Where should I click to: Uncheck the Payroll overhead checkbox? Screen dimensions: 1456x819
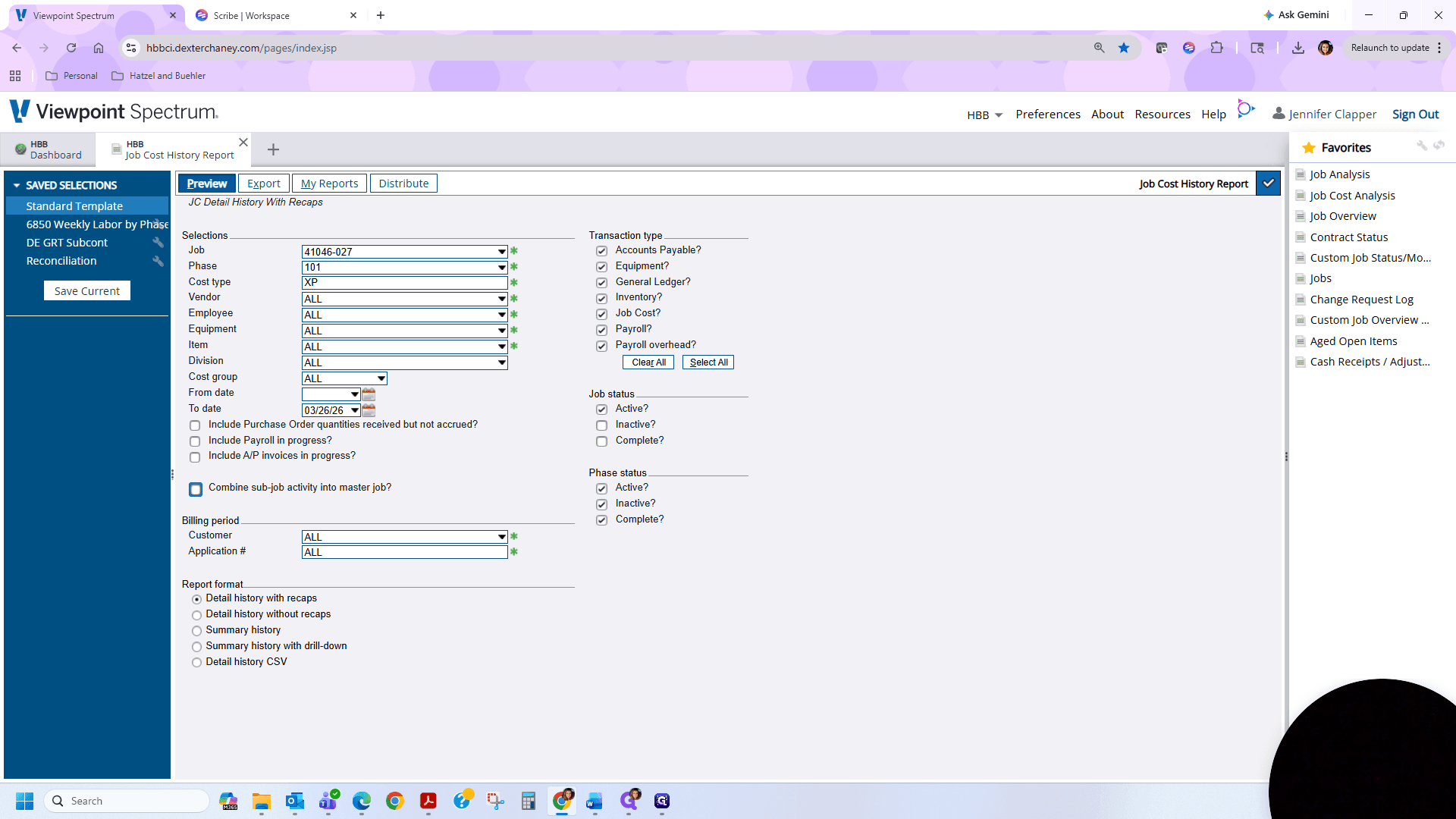pyautogui.click(x=601, y=346)
